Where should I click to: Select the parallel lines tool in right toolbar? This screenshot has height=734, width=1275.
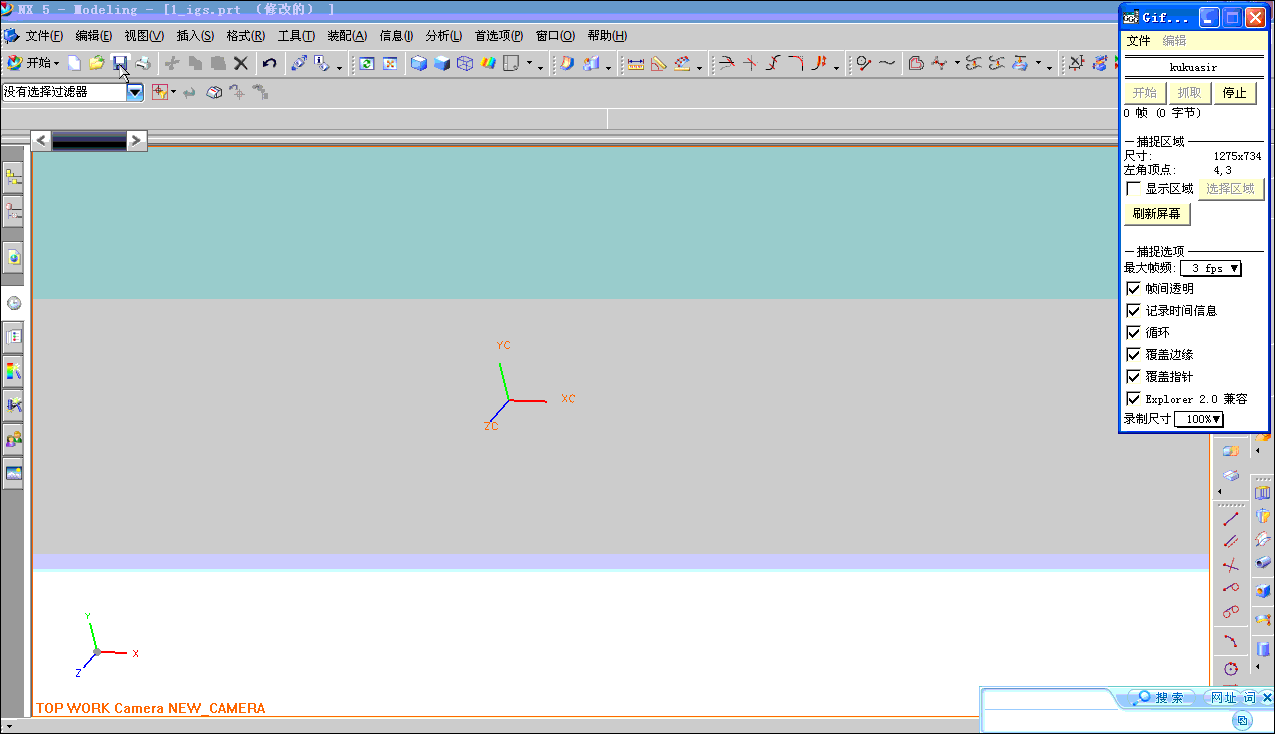coord(1231,541)
